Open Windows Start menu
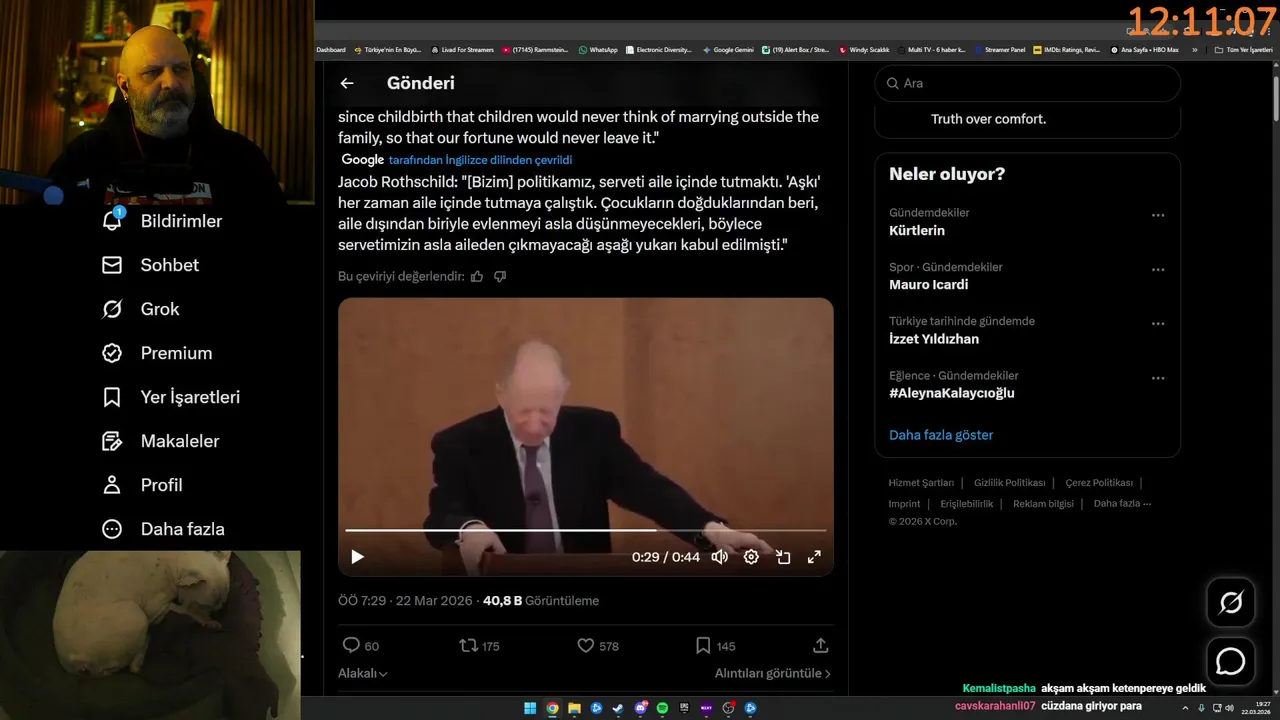Viewport: 1280px width, 720px height. tap(530, 708)
